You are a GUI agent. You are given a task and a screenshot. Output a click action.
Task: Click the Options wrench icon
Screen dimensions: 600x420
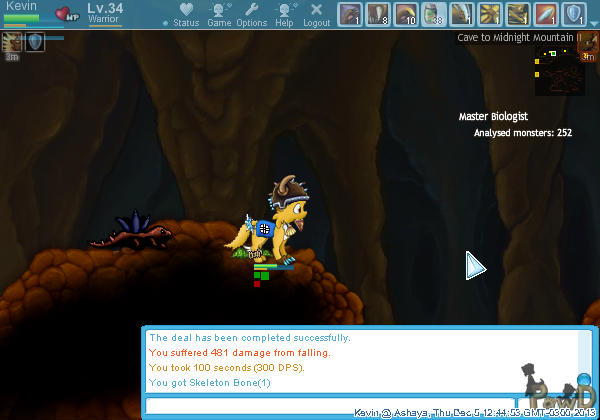(252, 14)
